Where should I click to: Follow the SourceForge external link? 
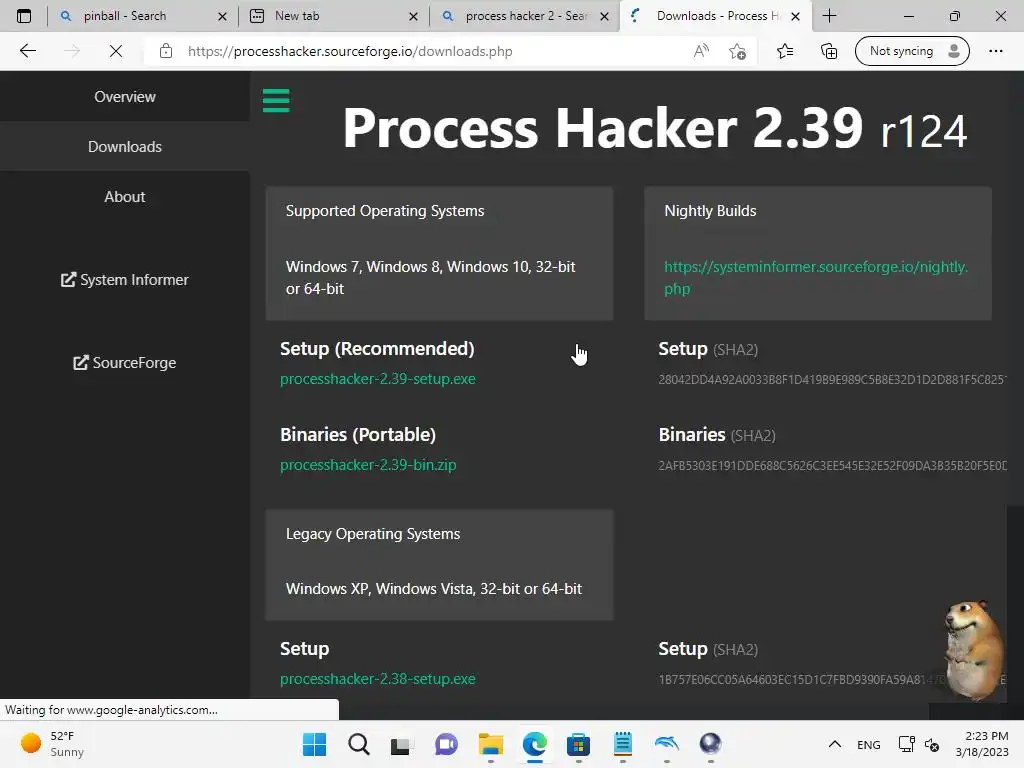pos(125,362)
